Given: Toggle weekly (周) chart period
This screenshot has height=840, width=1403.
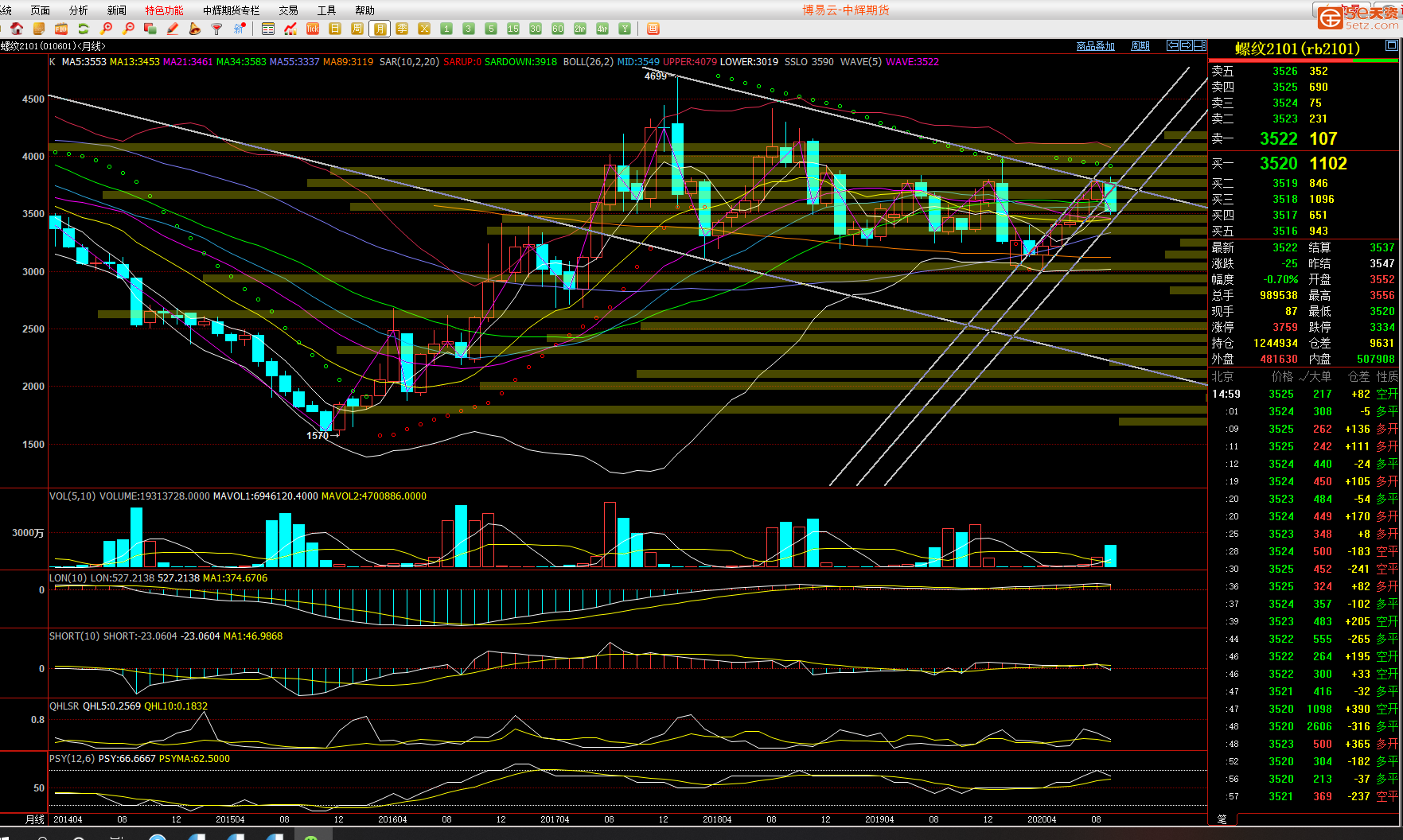Looking at the screenshot, I should (x=357, y=29).
